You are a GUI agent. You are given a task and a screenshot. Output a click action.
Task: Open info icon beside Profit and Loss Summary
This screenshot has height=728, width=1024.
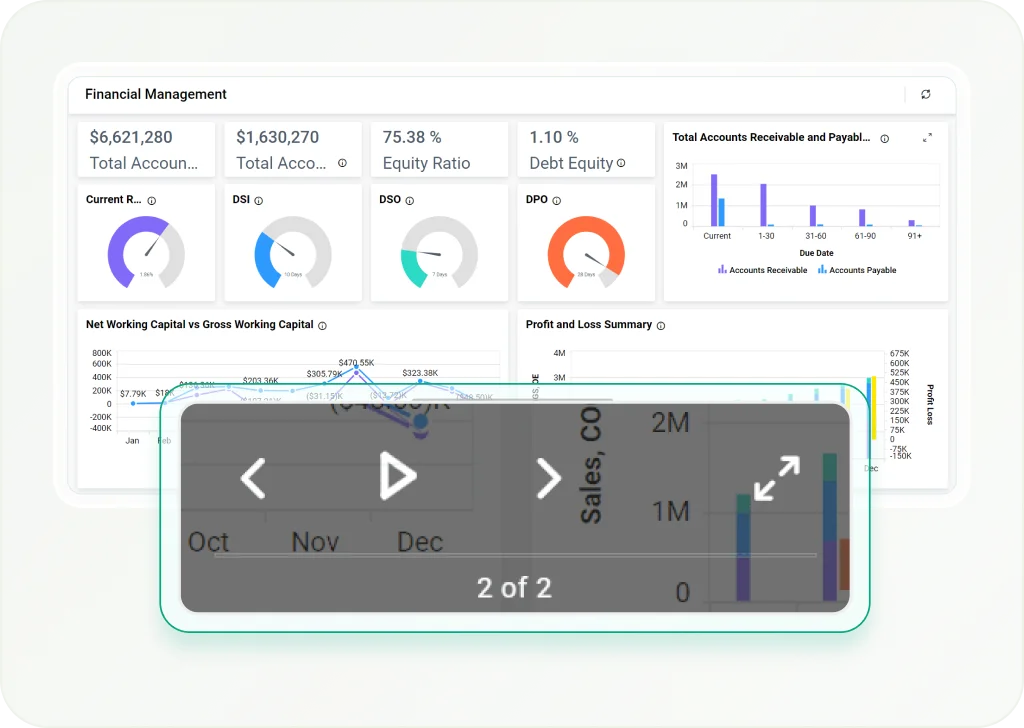click(661, 326)
